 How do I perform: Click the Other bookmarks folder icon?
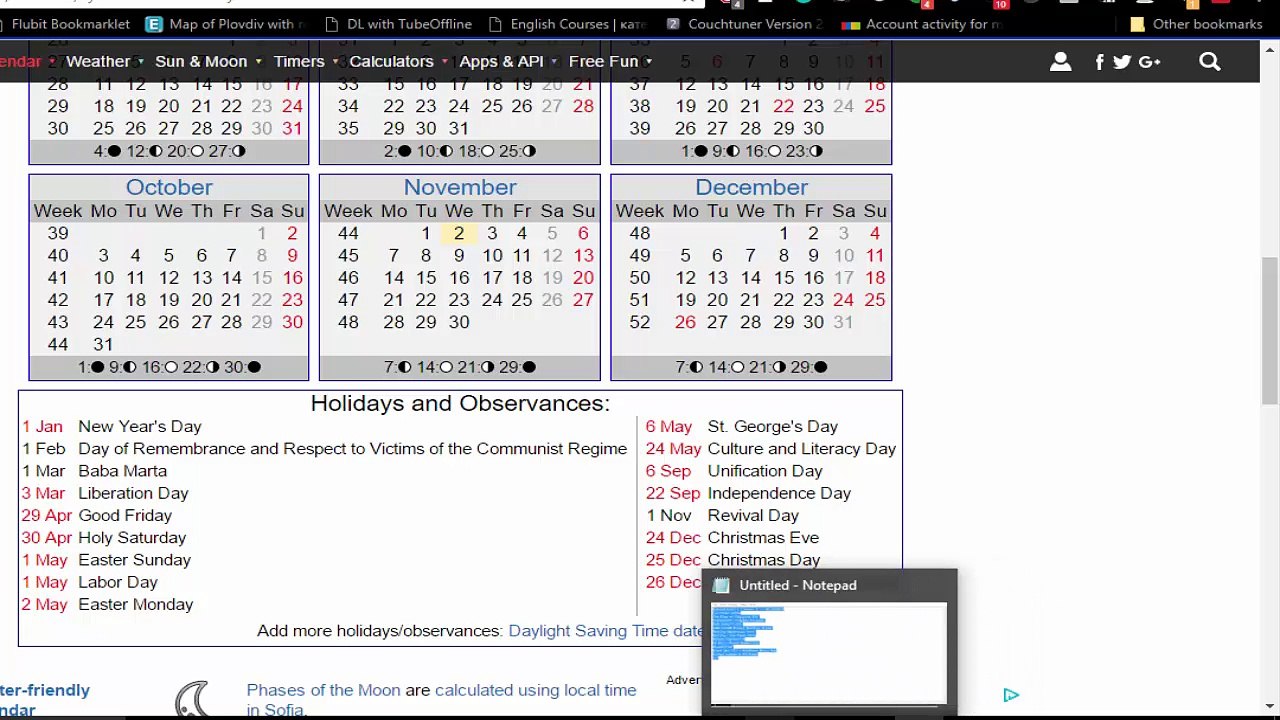1137,24
